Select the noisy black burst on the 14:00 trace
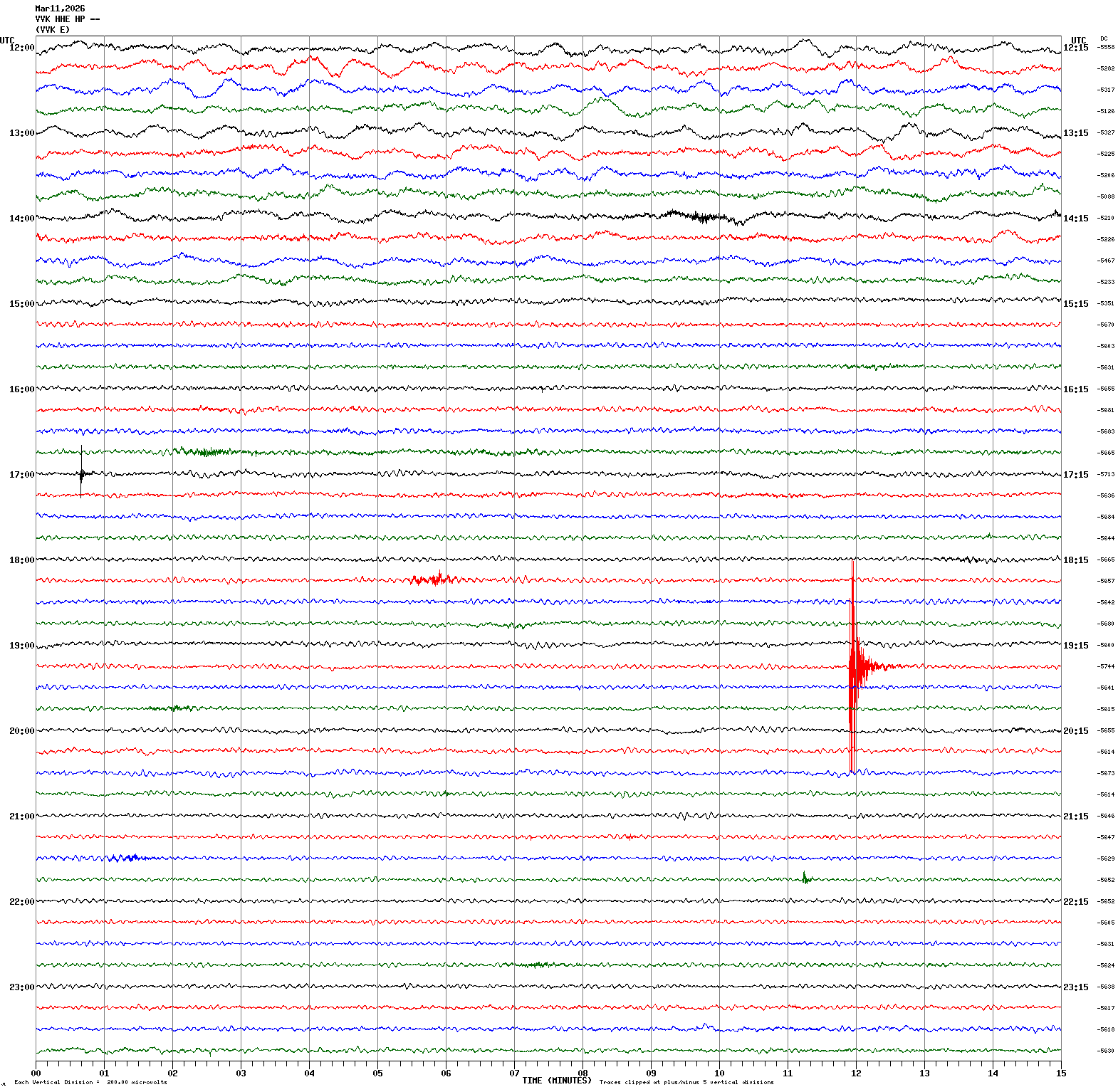This screenshot has width=1118, height=1092. pyautogui.click(x=698, y=216)
